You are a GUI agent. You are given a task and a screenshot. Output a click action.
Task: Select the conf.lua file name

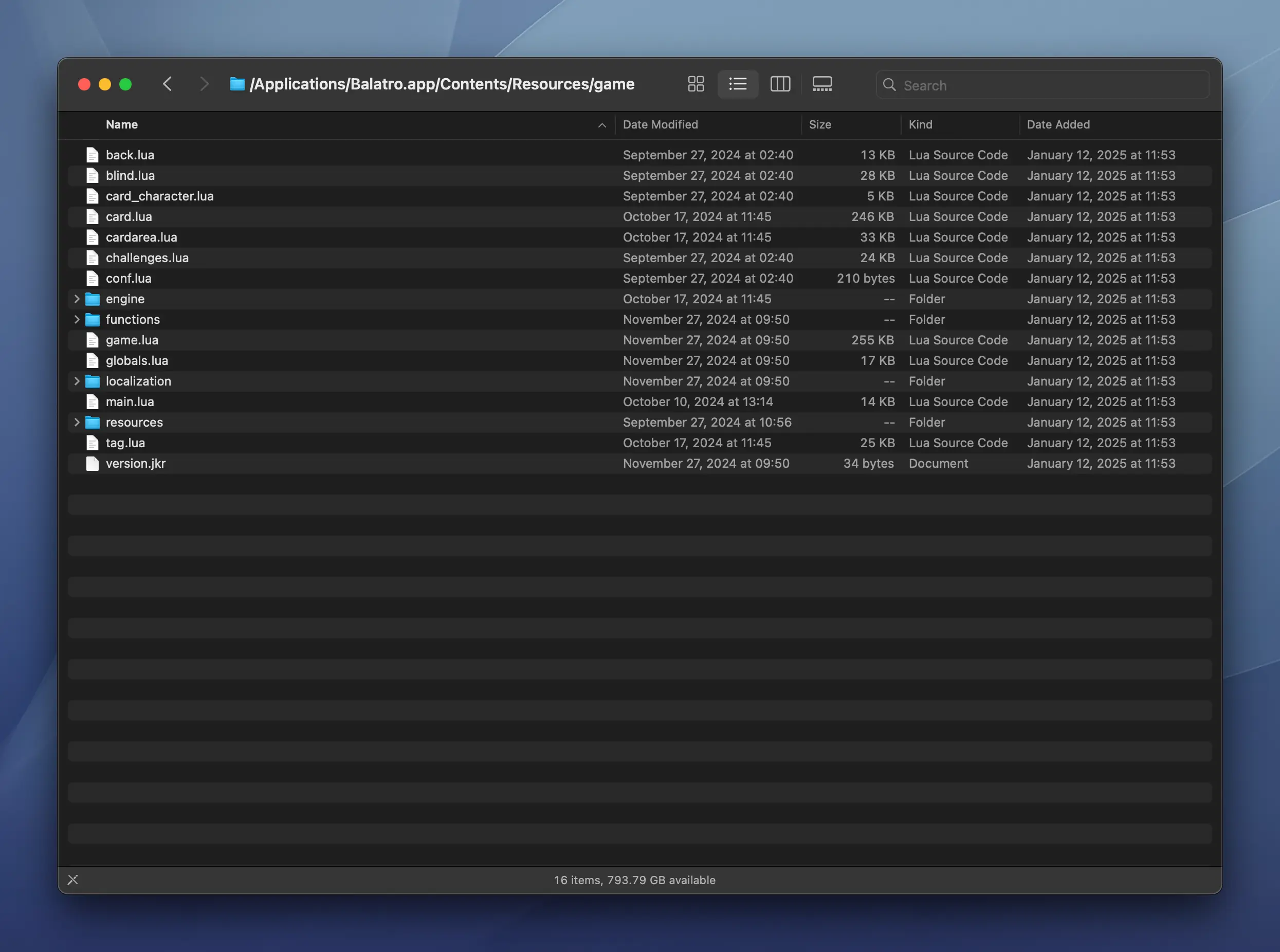(x=129, y=278)
